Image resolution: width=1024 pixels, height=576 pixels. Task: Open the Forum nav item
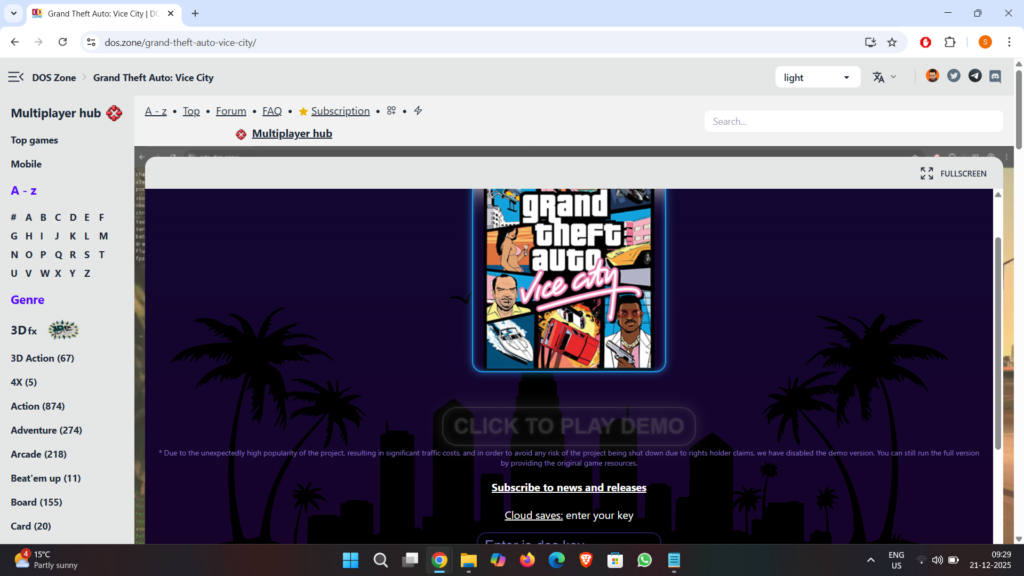pyautogui.click(x=231, y=111)
